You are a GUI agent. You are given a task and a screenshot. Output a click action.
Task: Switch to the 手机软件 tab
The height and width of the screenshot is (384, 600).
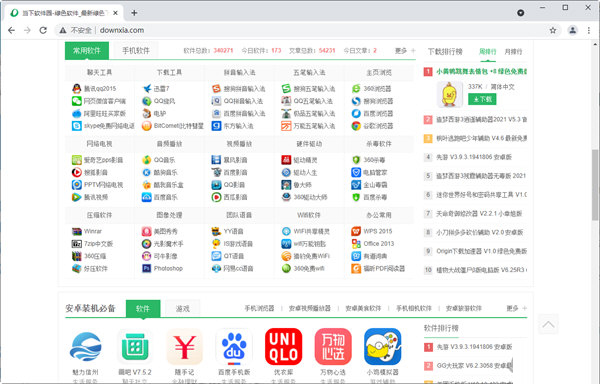tap(136, 50)
